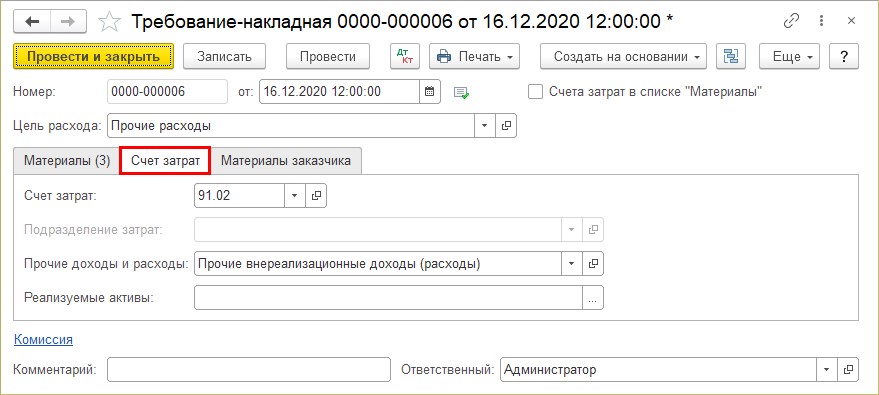Image resolution: width=879 pixels, height=395 pixels.
Task: Mark document as favorite with star
Action: pos(109,22)
